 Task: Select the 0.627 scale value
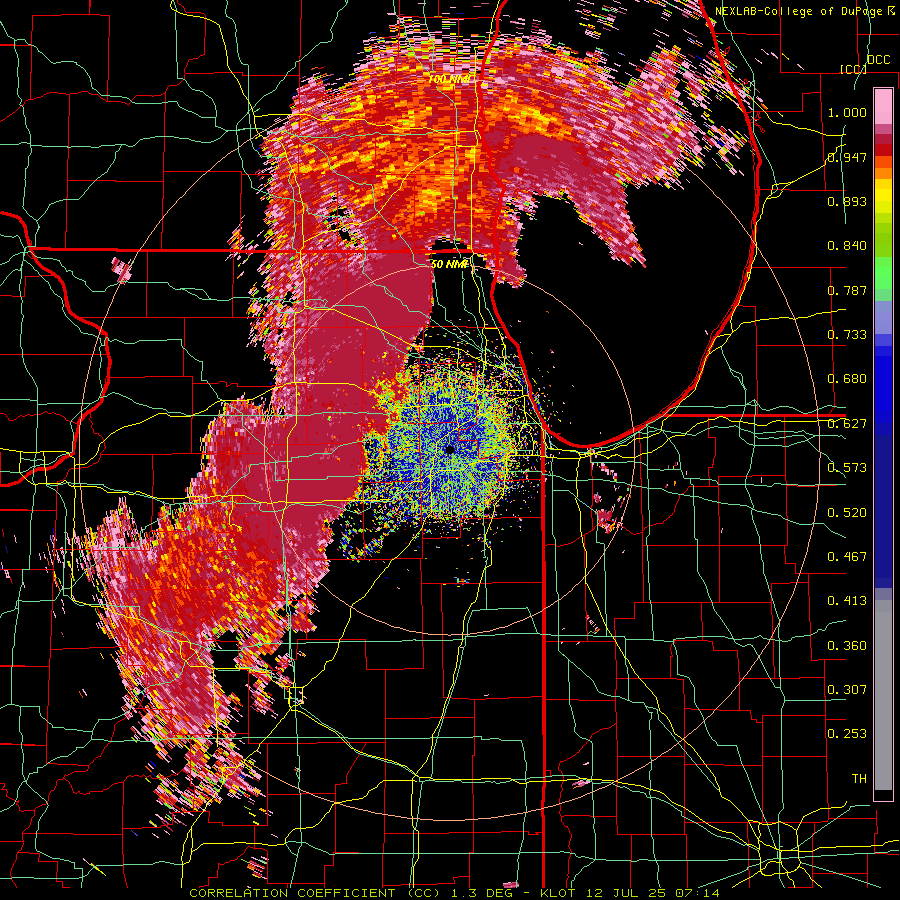tap(847, 424)
